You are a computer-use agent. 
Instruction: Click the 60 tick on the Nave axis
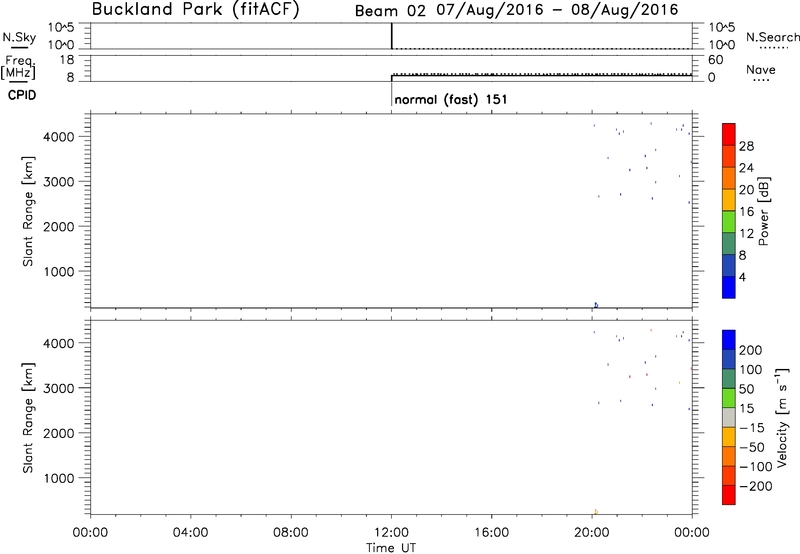(716, 60)
